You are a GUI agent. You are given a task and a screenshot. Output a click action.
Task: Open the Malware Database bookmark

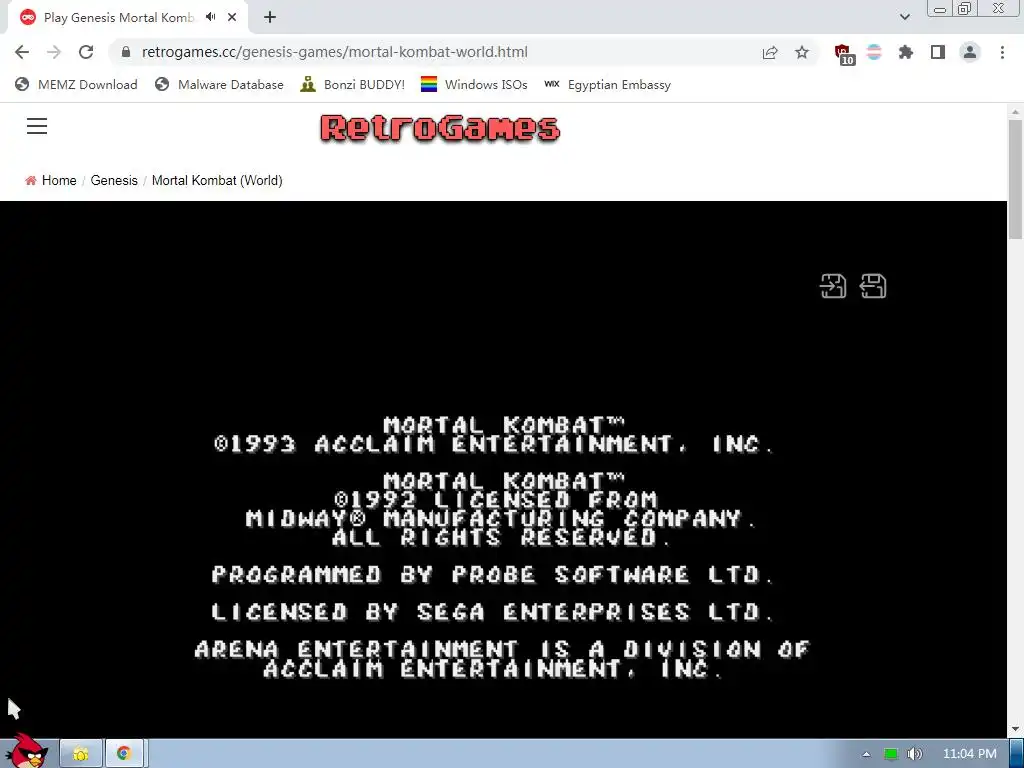click(x=219, y=84)
